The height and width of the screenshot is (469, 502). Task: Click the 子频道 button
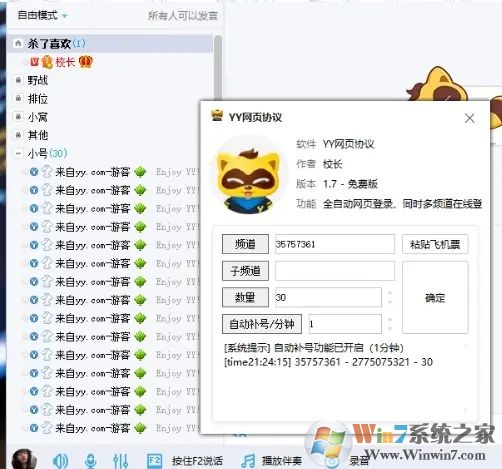point(245,271)
